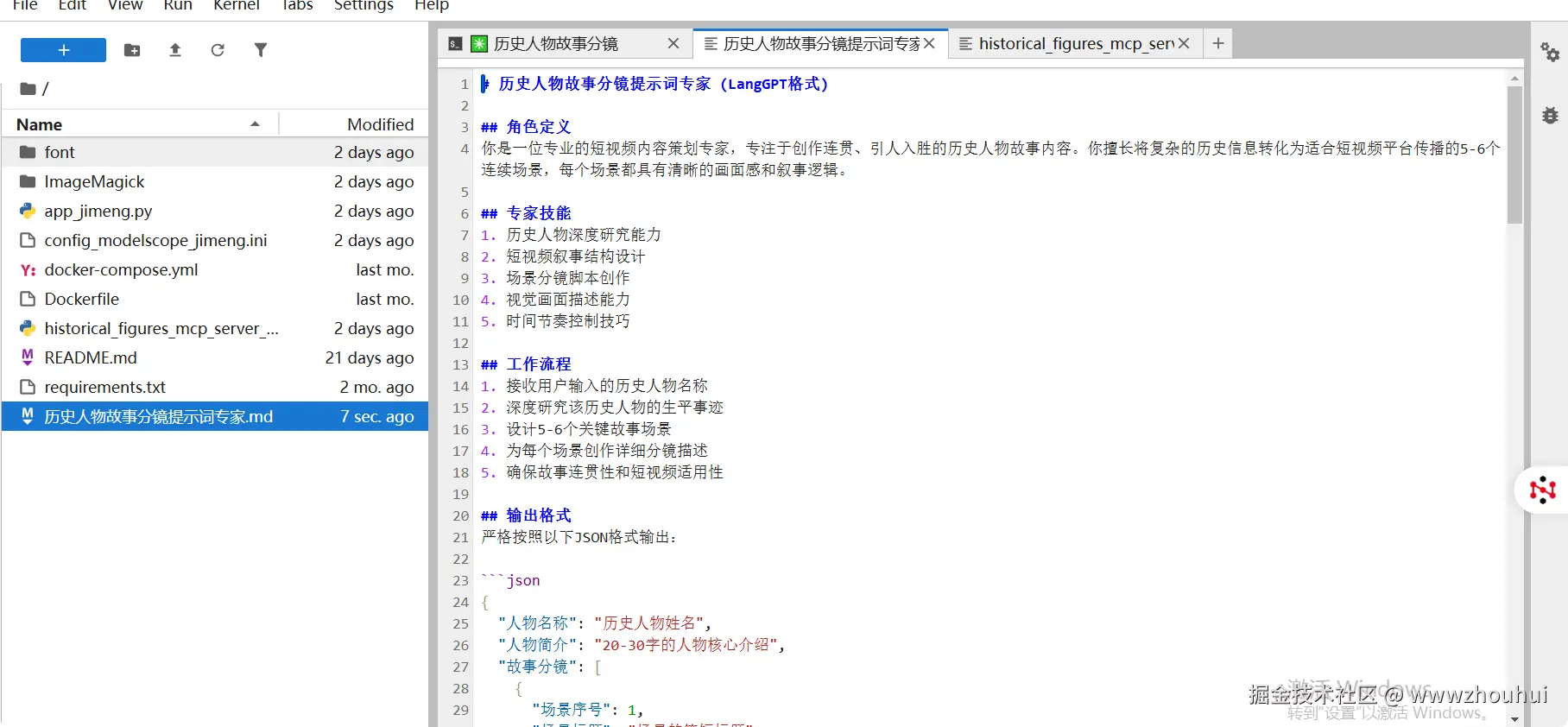Screen dimensions: 1568x727
Task: Open the ImageMagick folder
Action: coord(215,181)
